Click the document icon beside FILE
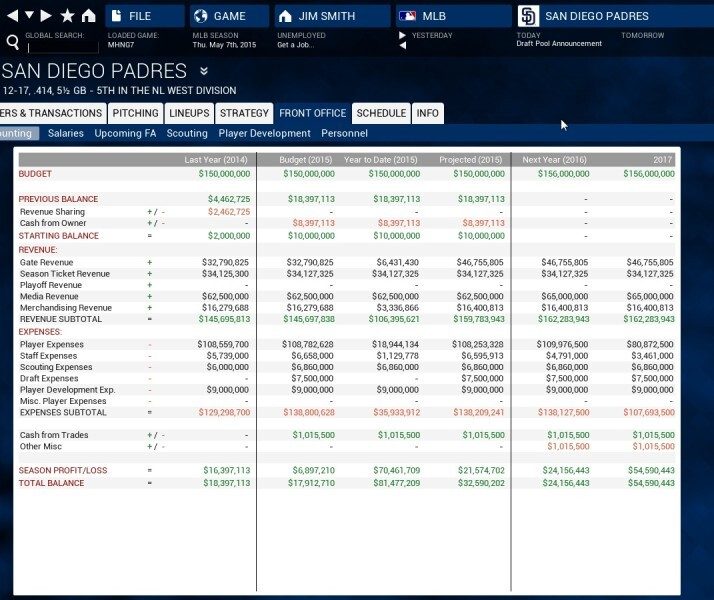Image resolution: width=714 pixels, height=600 pixels. [x=117, y=16]
